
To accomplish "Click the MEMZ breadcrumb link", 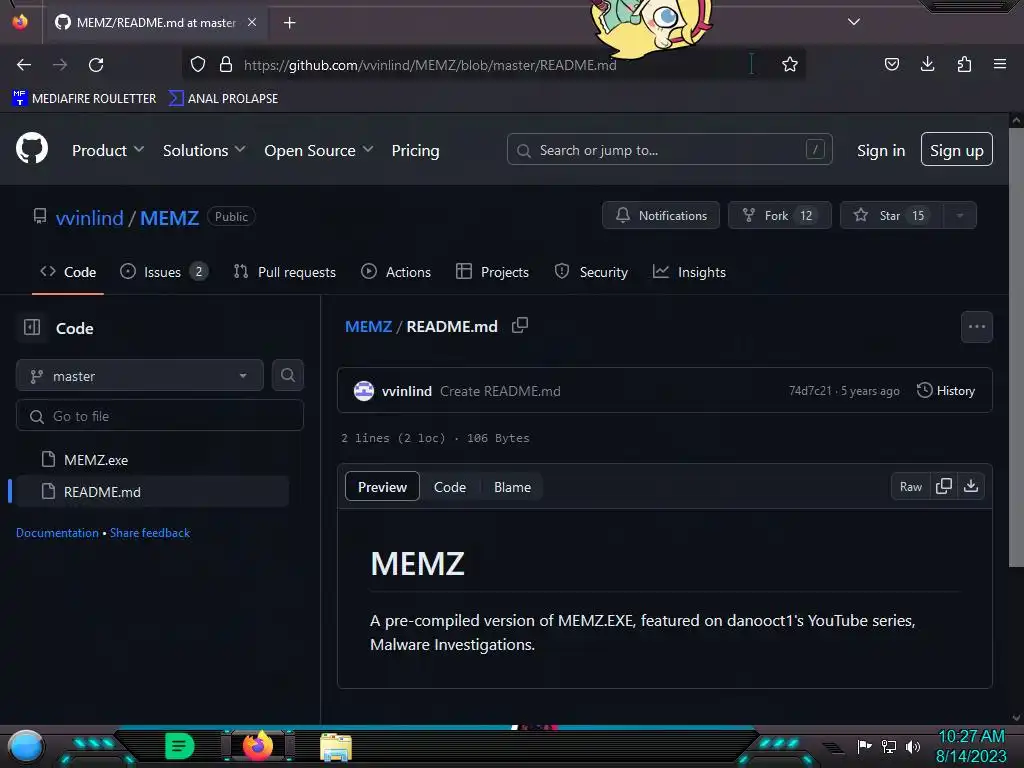I will 368,327.
